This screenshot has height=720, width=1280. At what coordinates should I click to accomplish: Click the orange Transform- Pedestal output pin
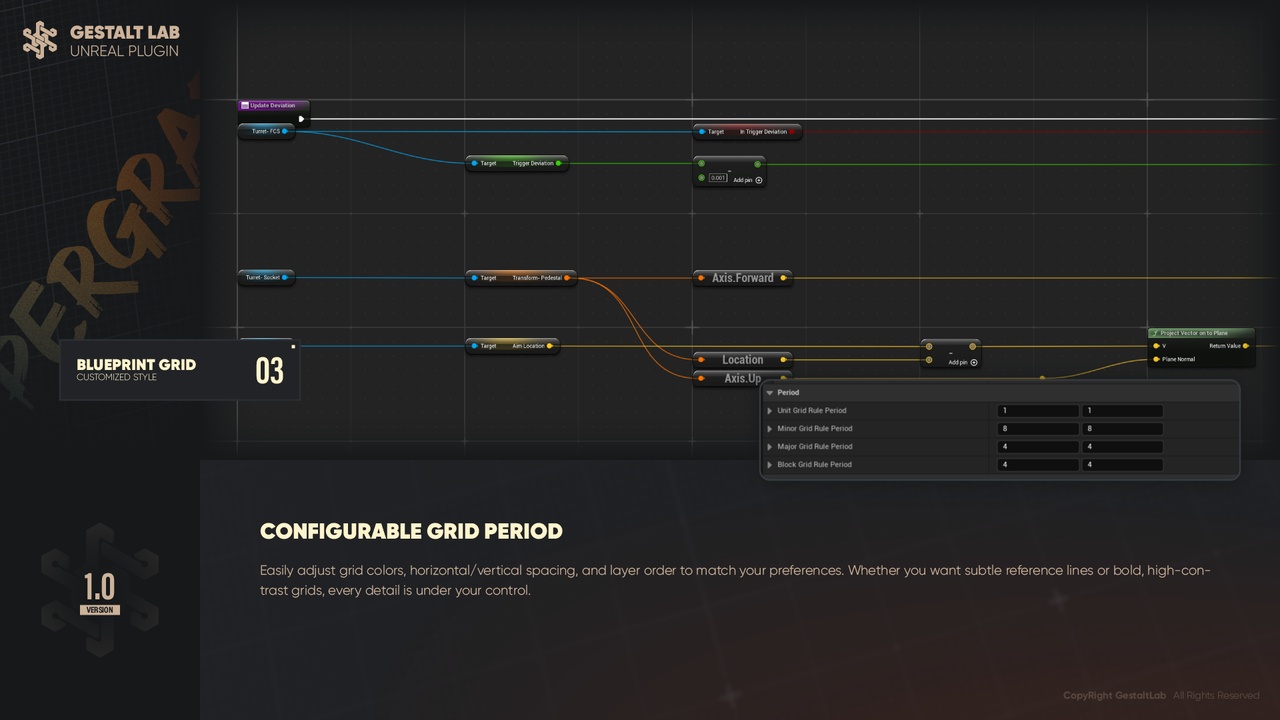(x=567, y=277)
